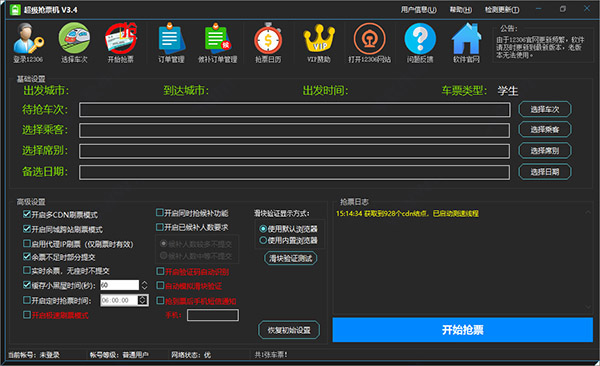
Task: Select 使用内置浏览器 radio button
Action: (x=263, y=240)
